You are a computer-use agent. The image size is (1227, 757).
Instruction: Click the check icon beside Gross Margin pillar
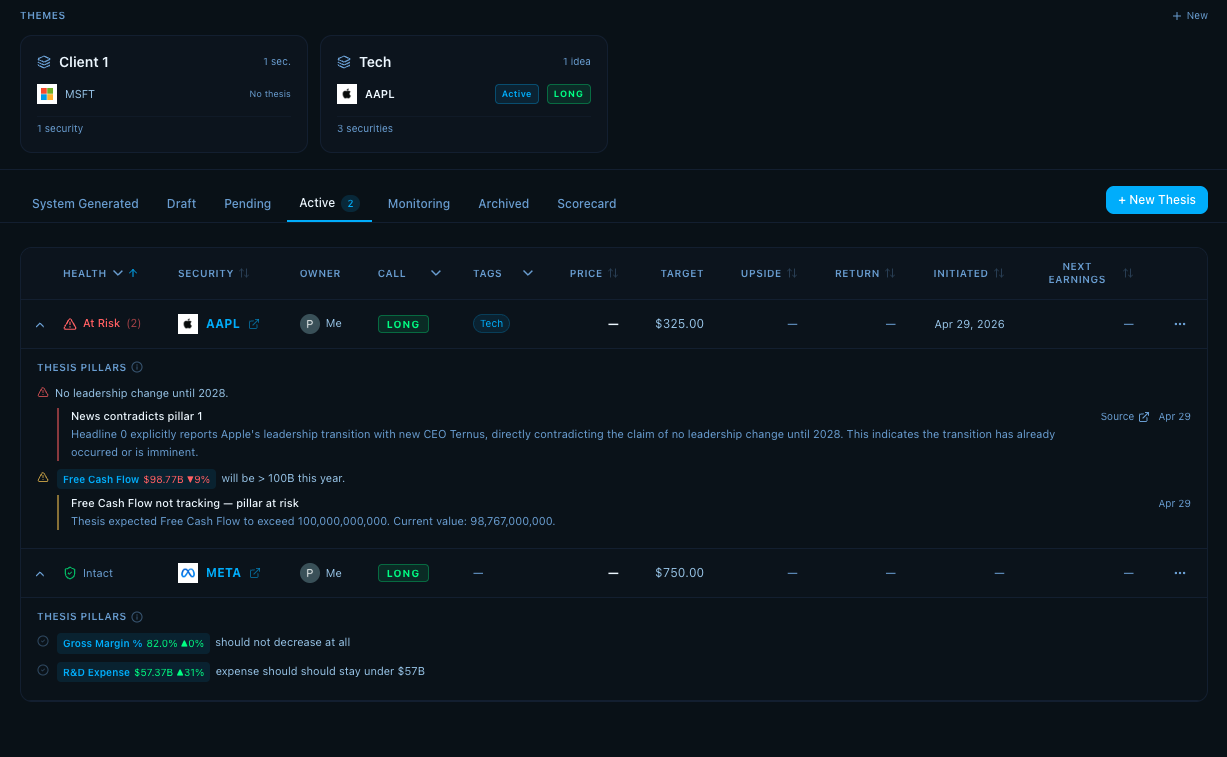(43, 641)
